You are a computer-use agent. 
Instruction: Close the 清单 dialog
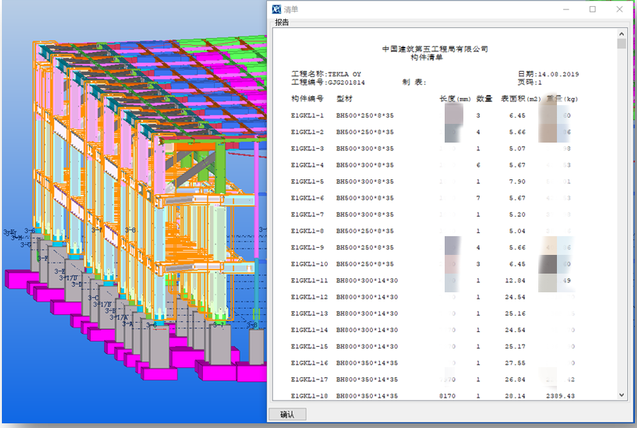pyautogui.click(x=620, y=9)
